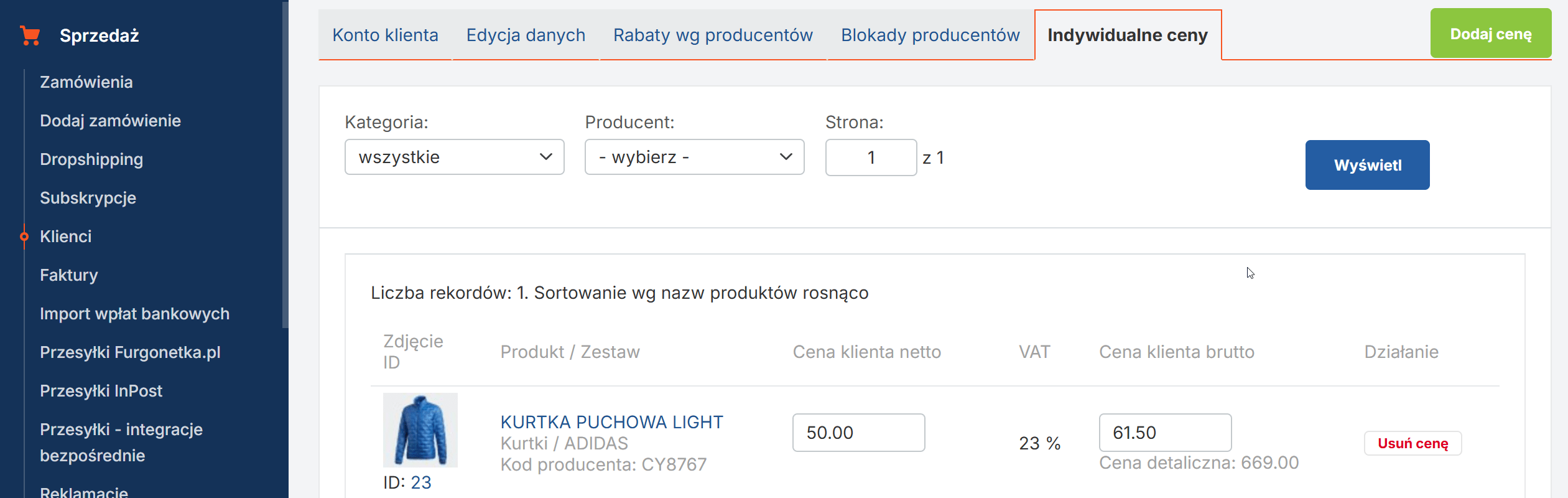The height and width of the screenshot is (498, 1568).
Task: Expand the Producent dropdown
Action: coord(694,157)
